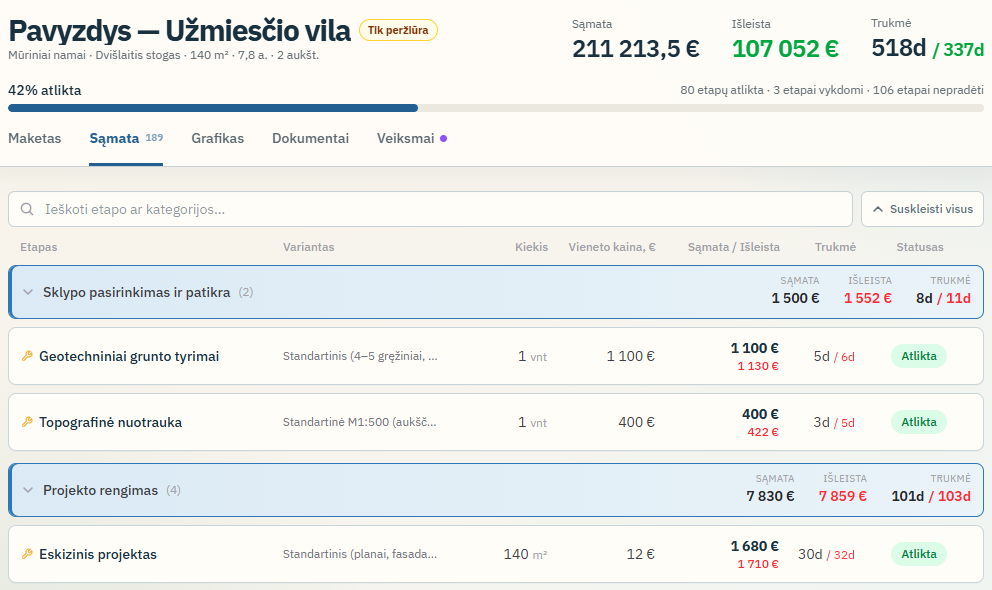992x590 pixels.
Task: Click the Etapas column header
Action: click(39, 247)
